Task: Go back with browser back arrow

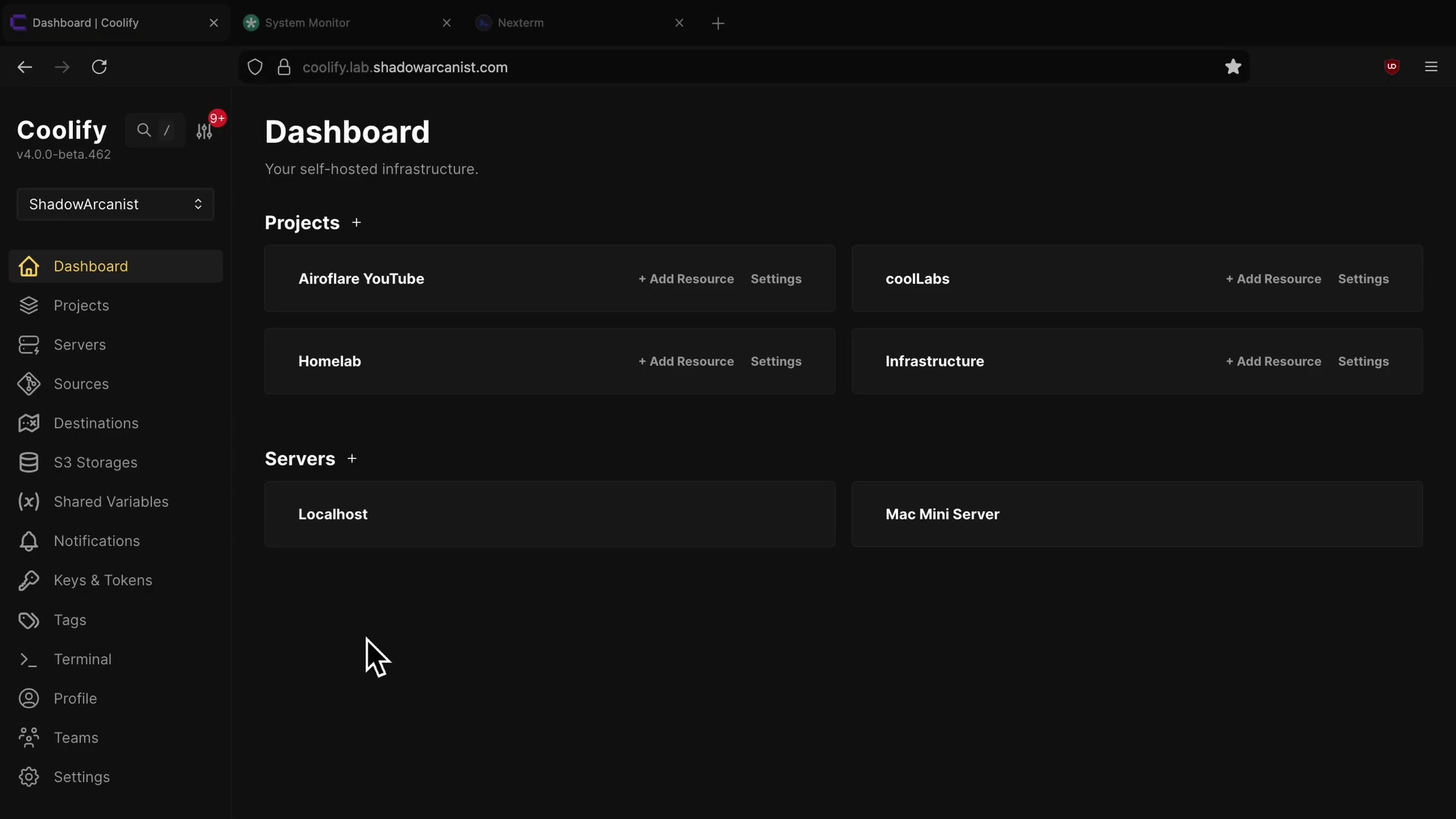Action: tap(25, 67)
